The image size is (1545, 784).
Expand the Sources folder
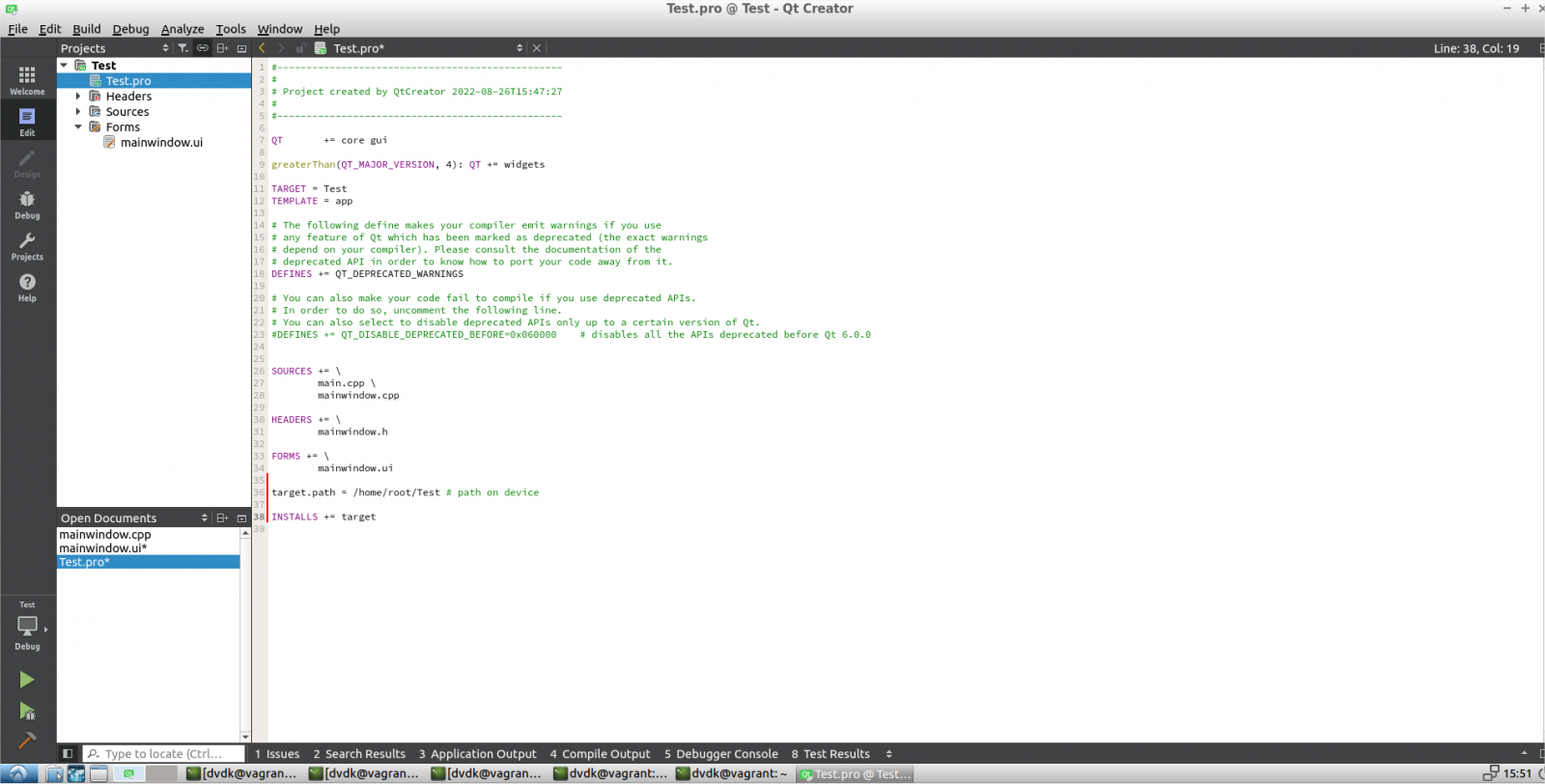[78, 112]
